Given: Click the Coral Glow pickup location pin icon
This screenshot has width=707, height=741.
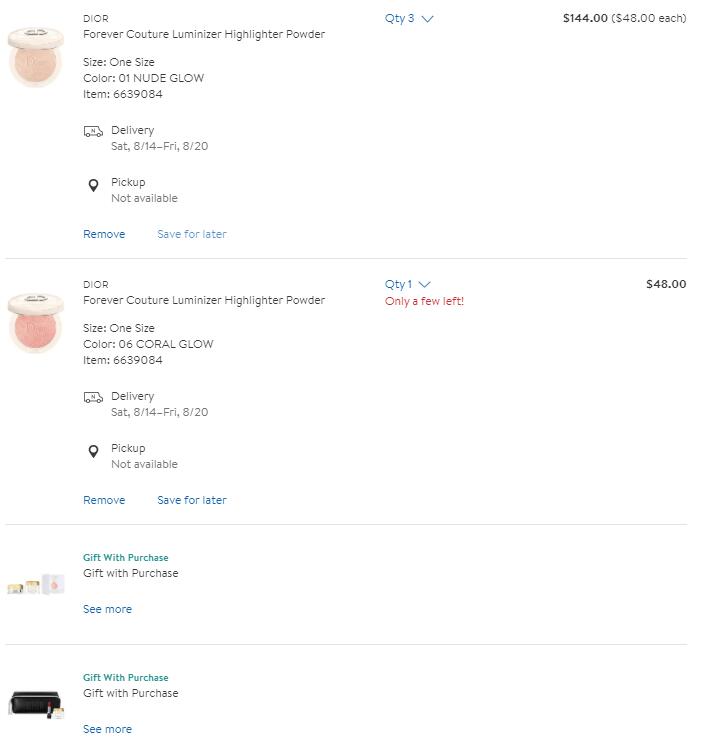Looking at the screenshot, I should [x=93, y=451].
